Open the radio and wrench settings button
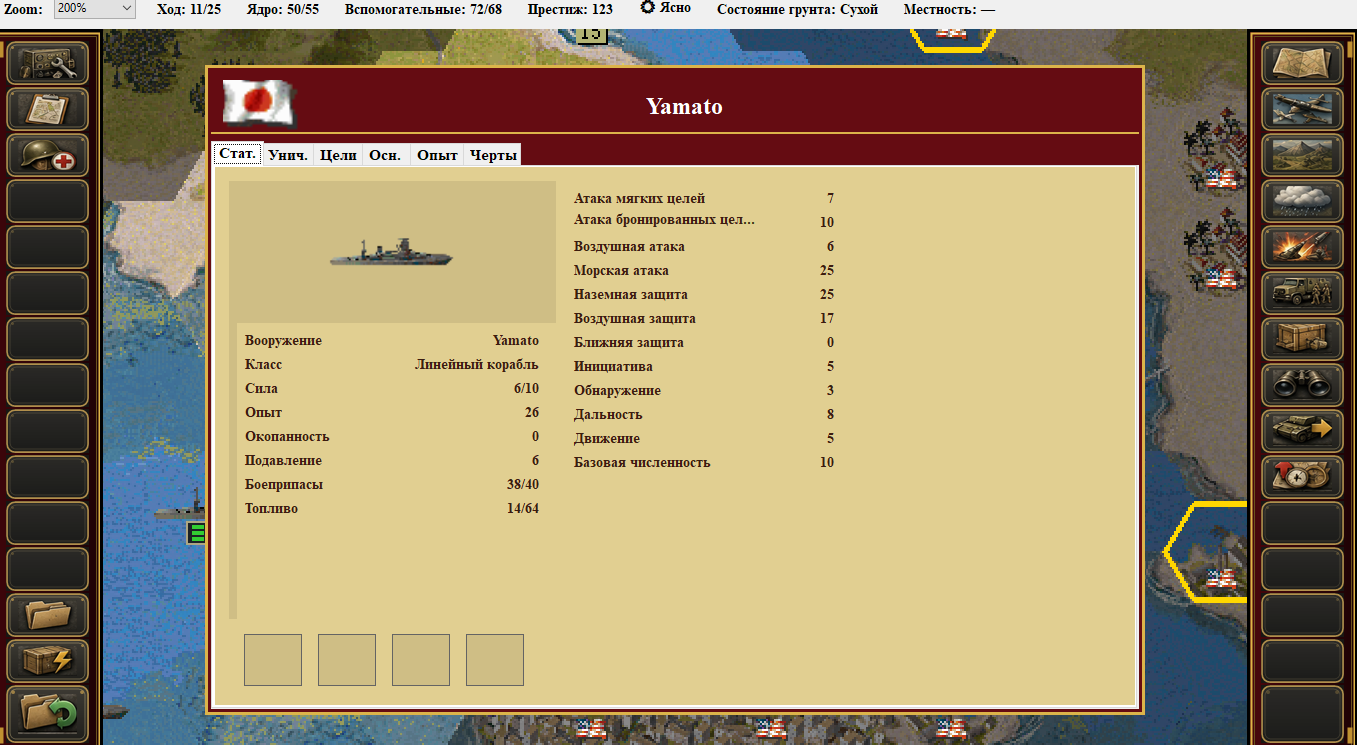Image resolution: width=1357 pixels, height=745 pixels. (x=48, y=64)
